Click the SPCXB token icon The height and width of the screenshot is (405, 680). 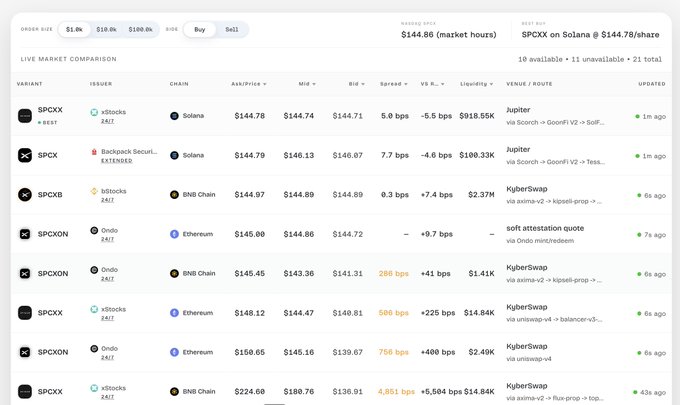tap(25, 195)
